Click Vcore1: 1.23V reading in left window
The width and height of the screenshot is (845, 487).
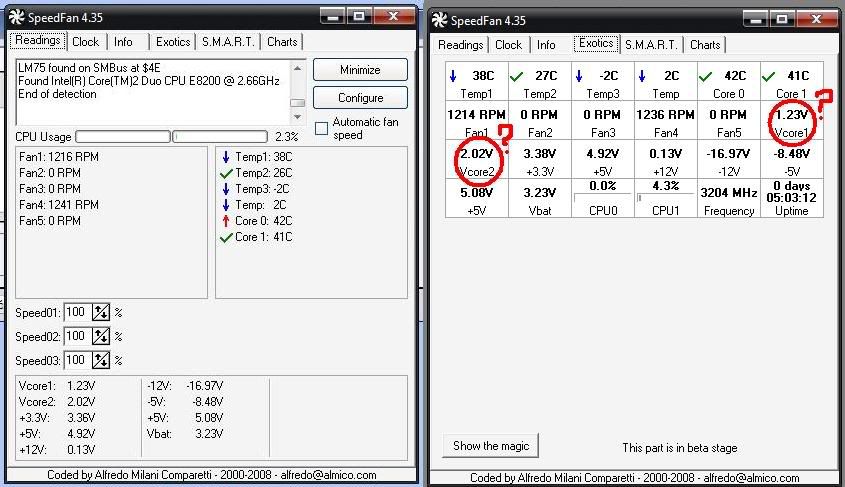point(57,386)
